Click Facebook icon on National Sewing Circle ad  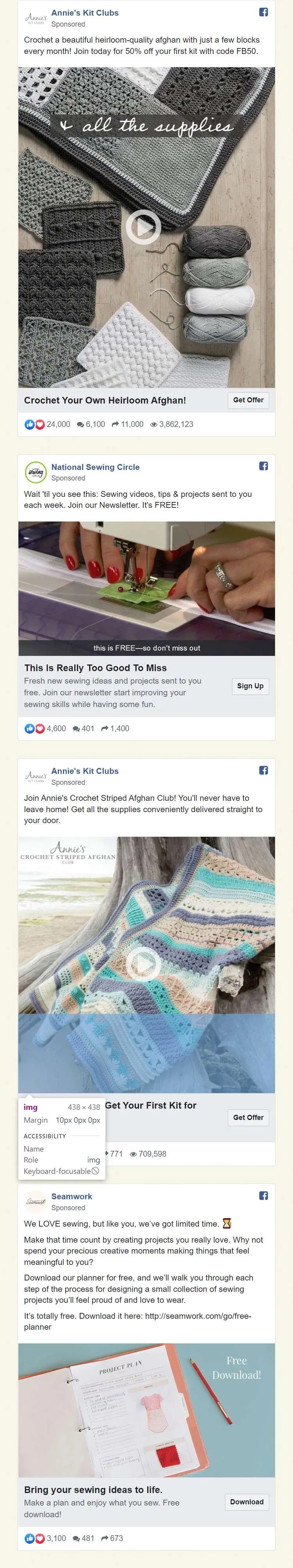(x=264, y=466)
